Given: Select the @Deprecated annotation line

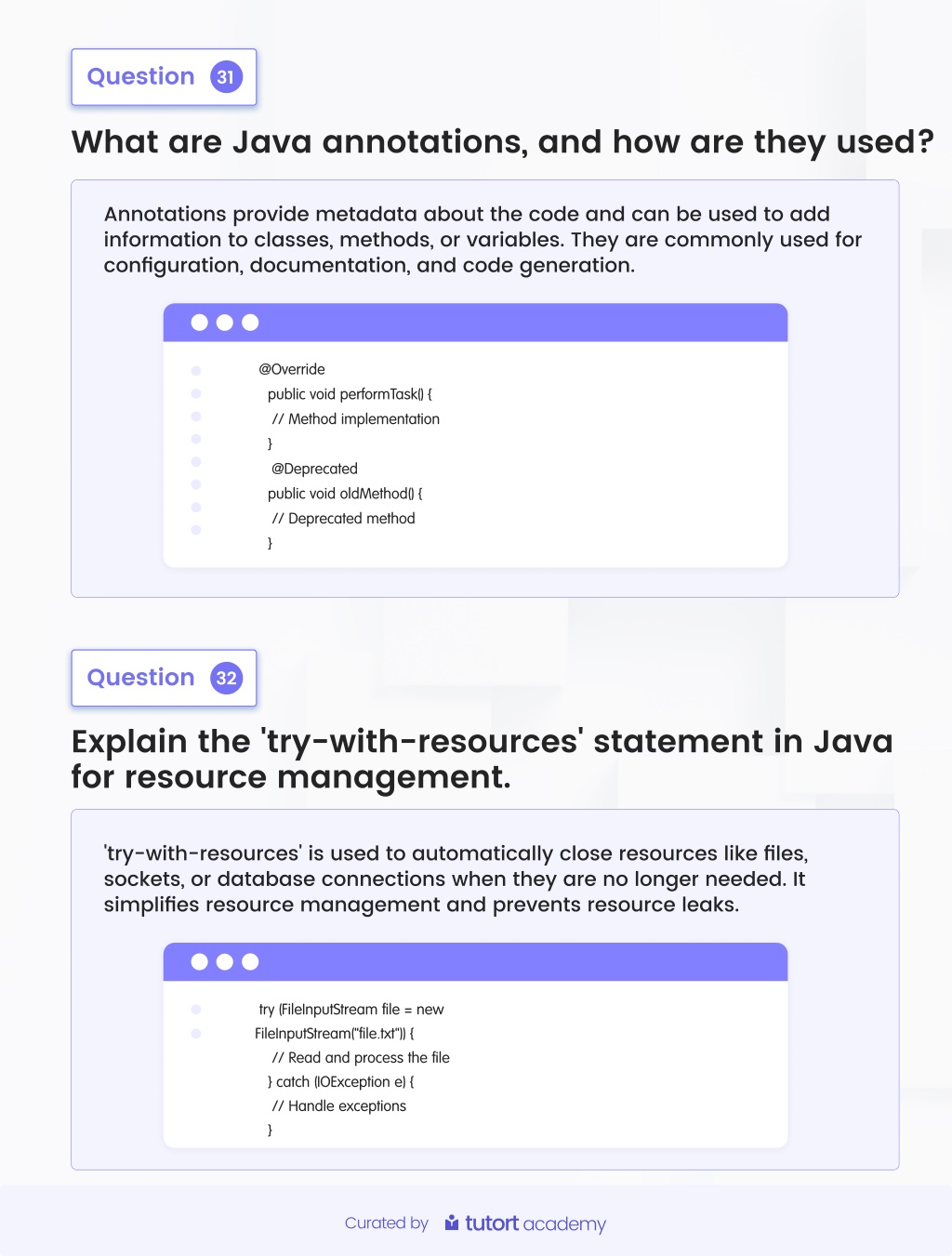Looking at the screenshot, I should point(314,469).
